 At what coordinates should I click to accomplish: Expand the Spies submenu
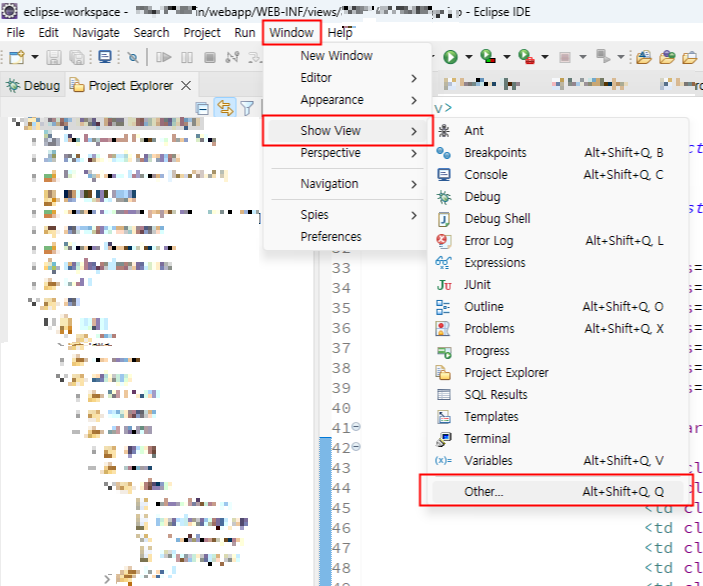[x=346, y=214]
